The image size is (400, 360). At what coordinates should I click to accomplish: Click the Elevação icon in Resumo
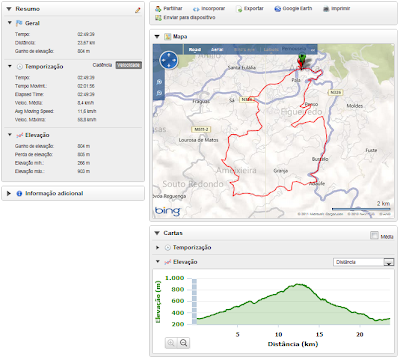19,135
